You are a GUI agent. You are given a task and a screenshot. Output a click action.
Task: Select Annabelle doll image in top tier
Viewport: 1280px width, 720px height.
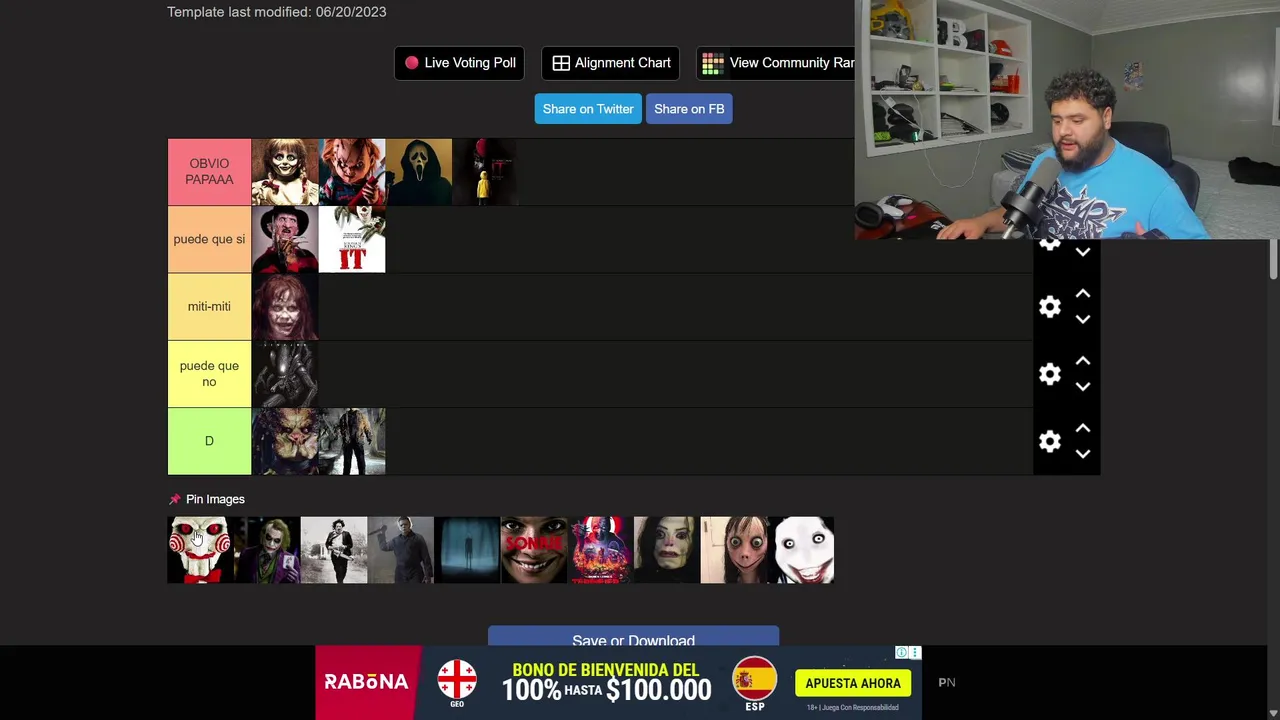285,172
